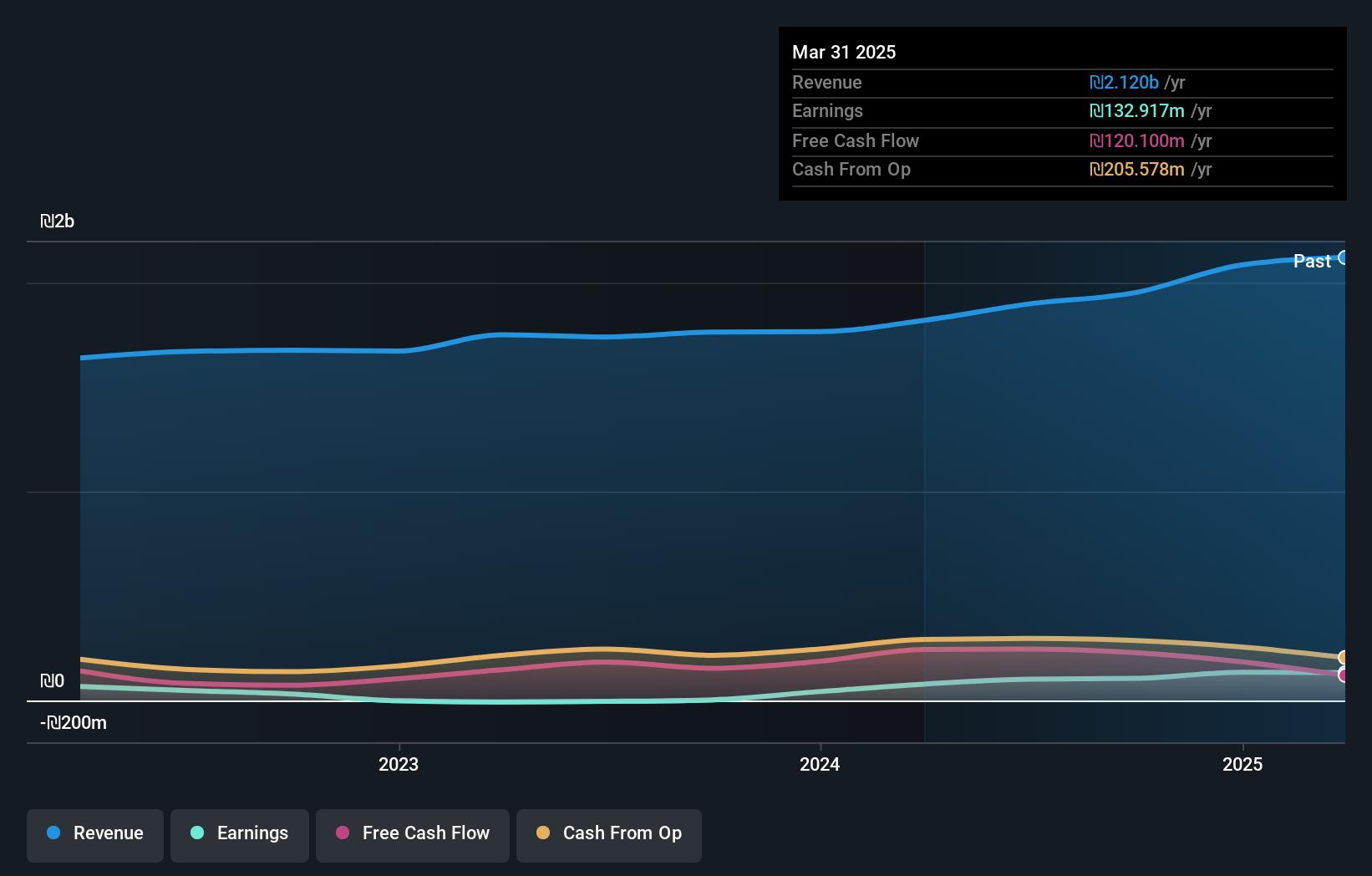1372x876 pixels.
Task: Click the 2023 x-axis label
Action: [399, 764]
